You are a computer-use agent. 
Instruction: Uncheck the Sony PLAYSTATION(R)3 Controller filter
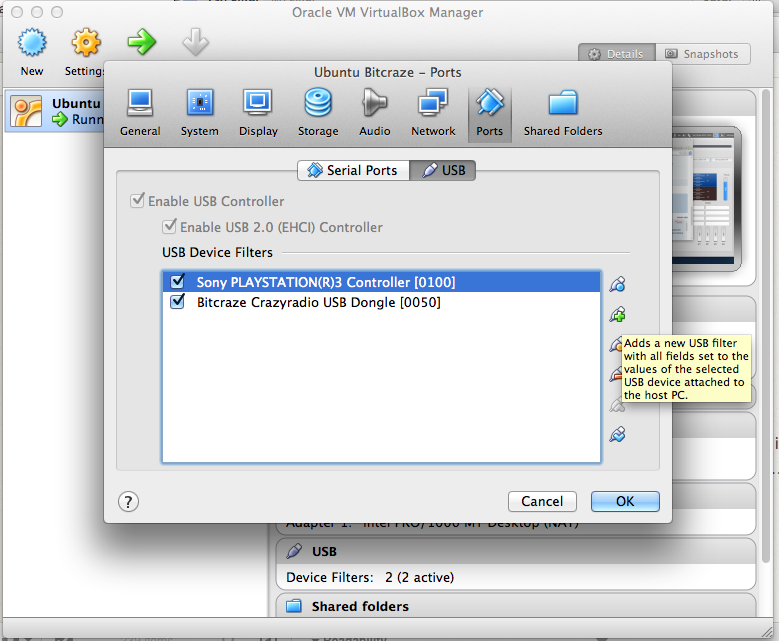[178, 282]
